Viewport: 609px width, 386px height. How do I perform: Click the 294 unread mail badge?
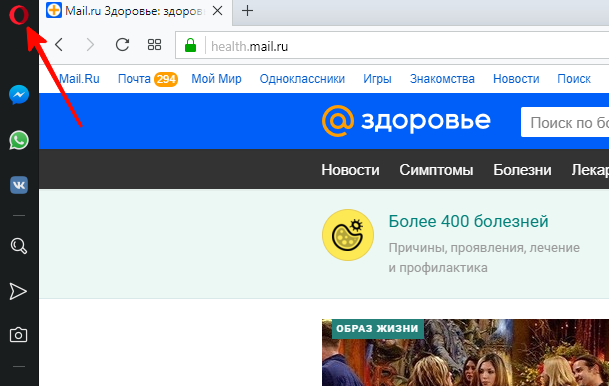click(x=166, y=79)
